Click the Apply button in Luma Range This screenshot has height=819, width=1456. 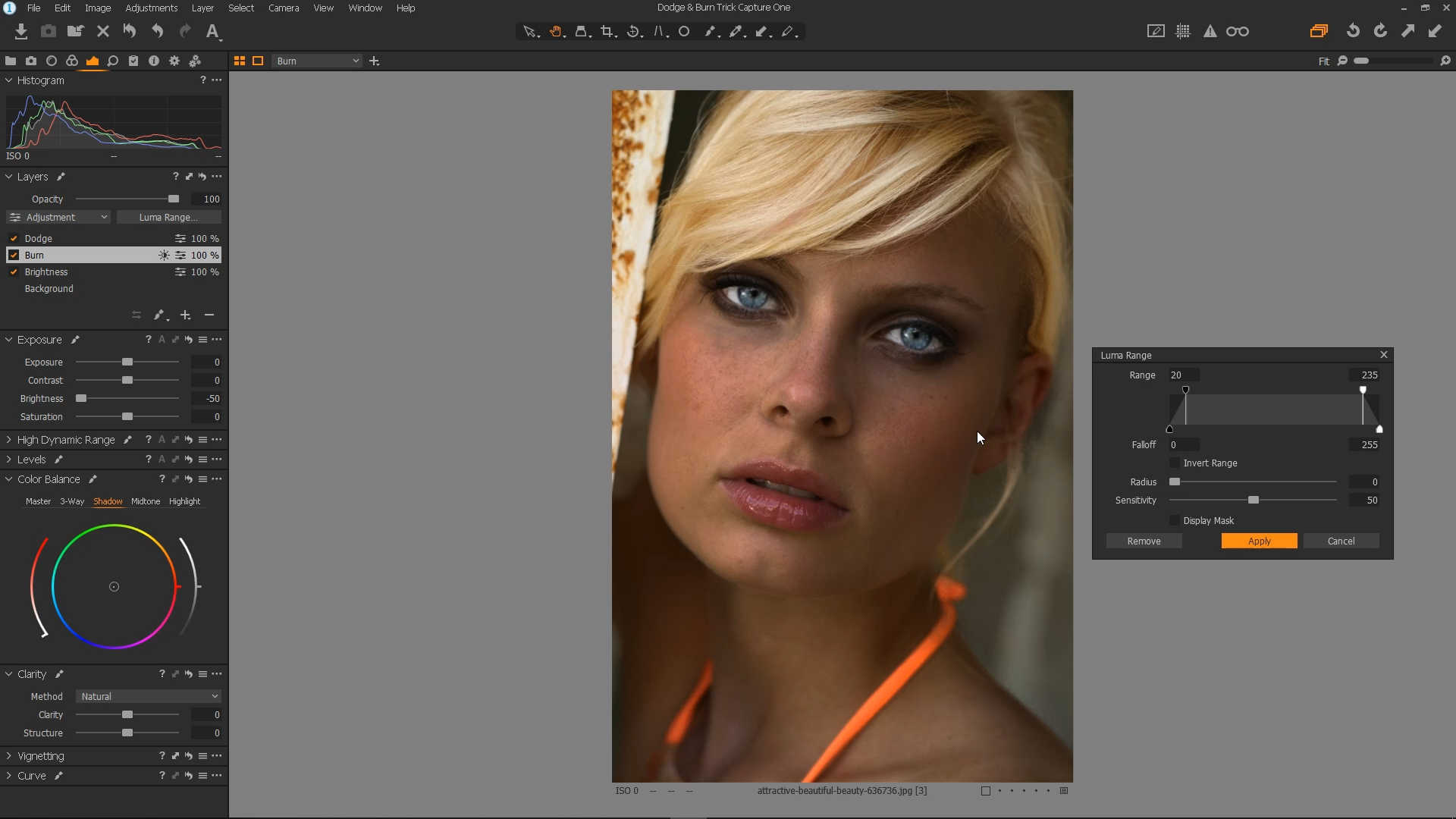pos(1259,541)
